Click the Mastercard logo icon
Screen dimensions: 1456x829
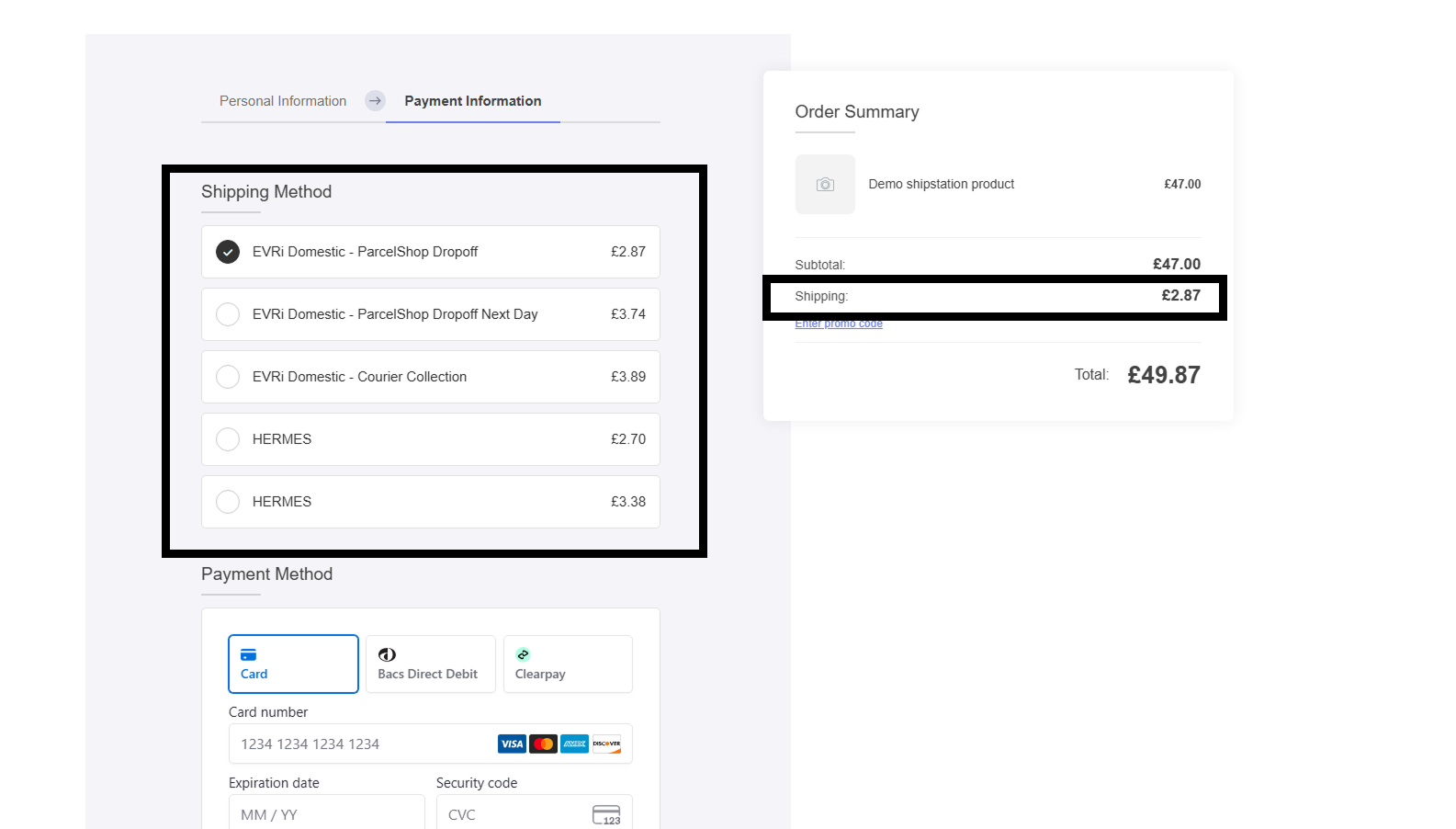pos(543,744)
